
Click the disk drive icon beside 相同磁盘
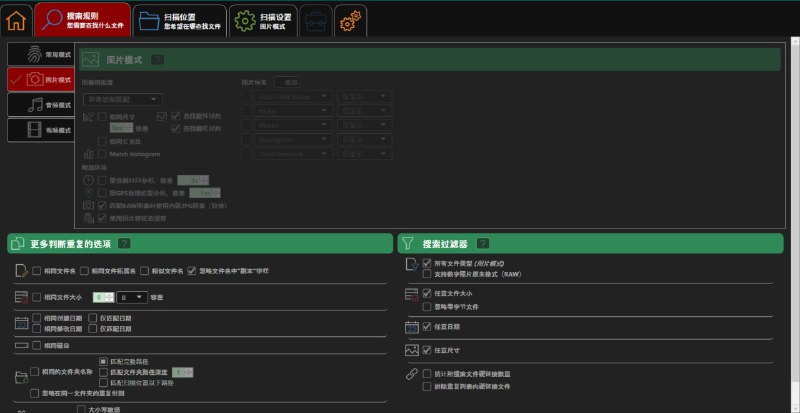pos(21,346)
